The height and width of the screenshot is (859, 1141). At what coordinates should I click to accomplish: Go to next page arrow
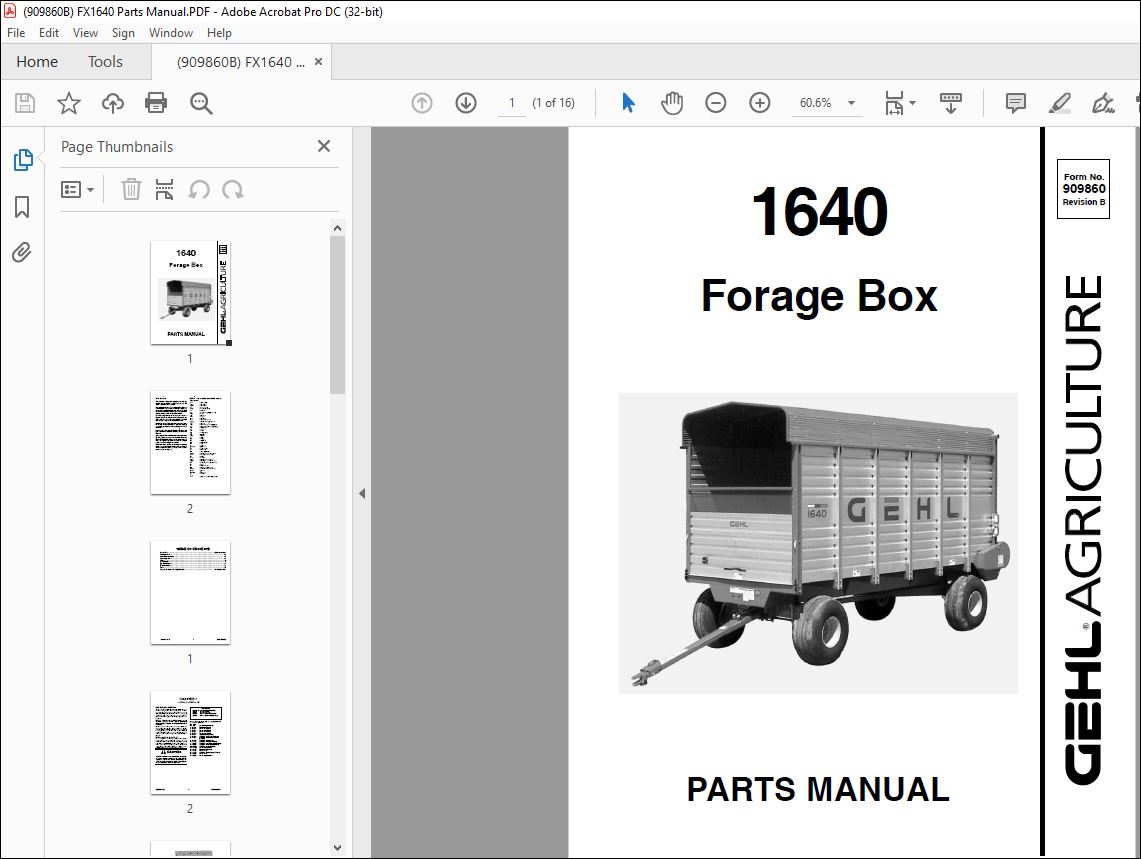[x=466, y=103]
